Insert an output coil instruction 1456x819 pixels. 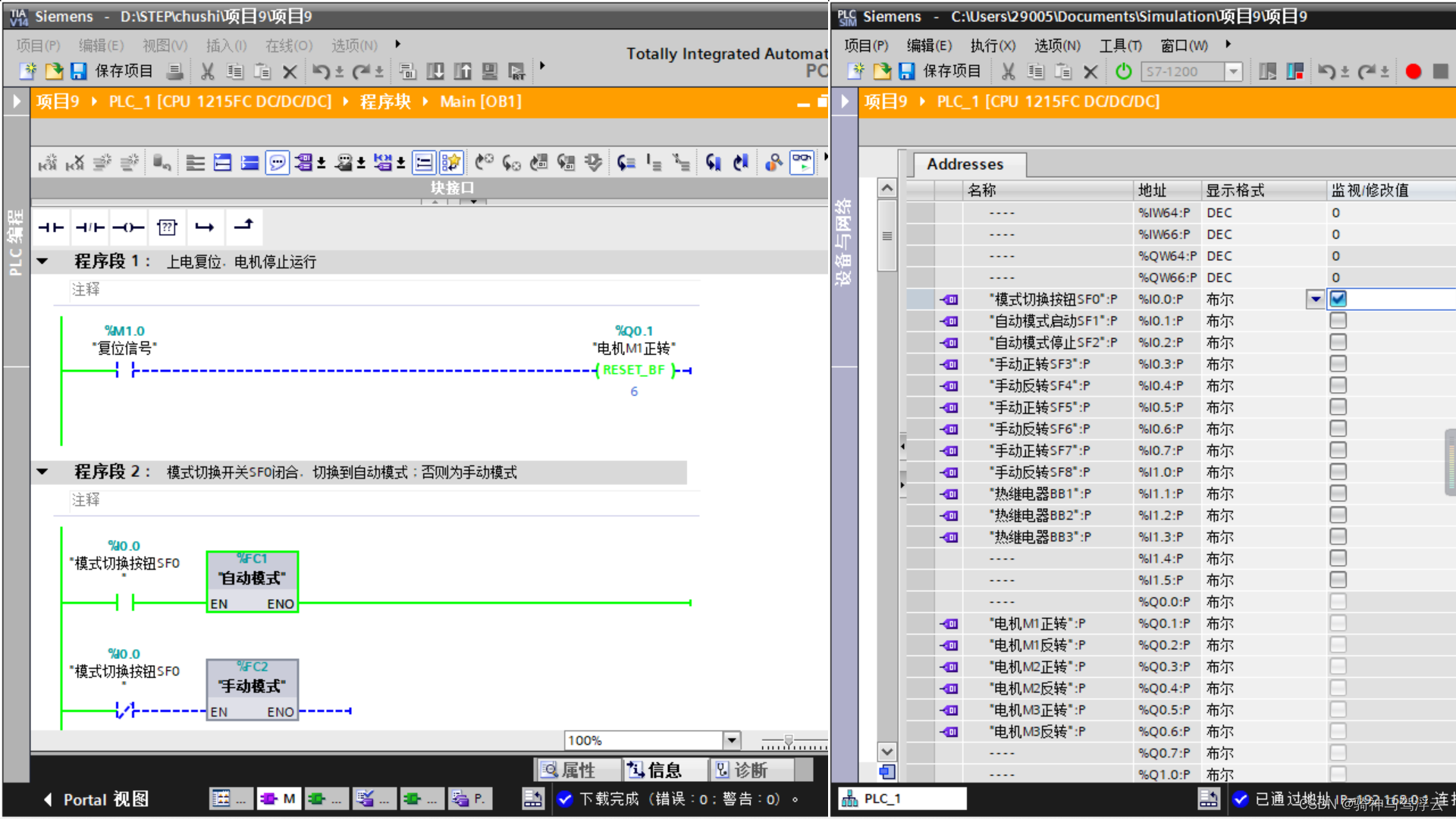pos(127,227)
